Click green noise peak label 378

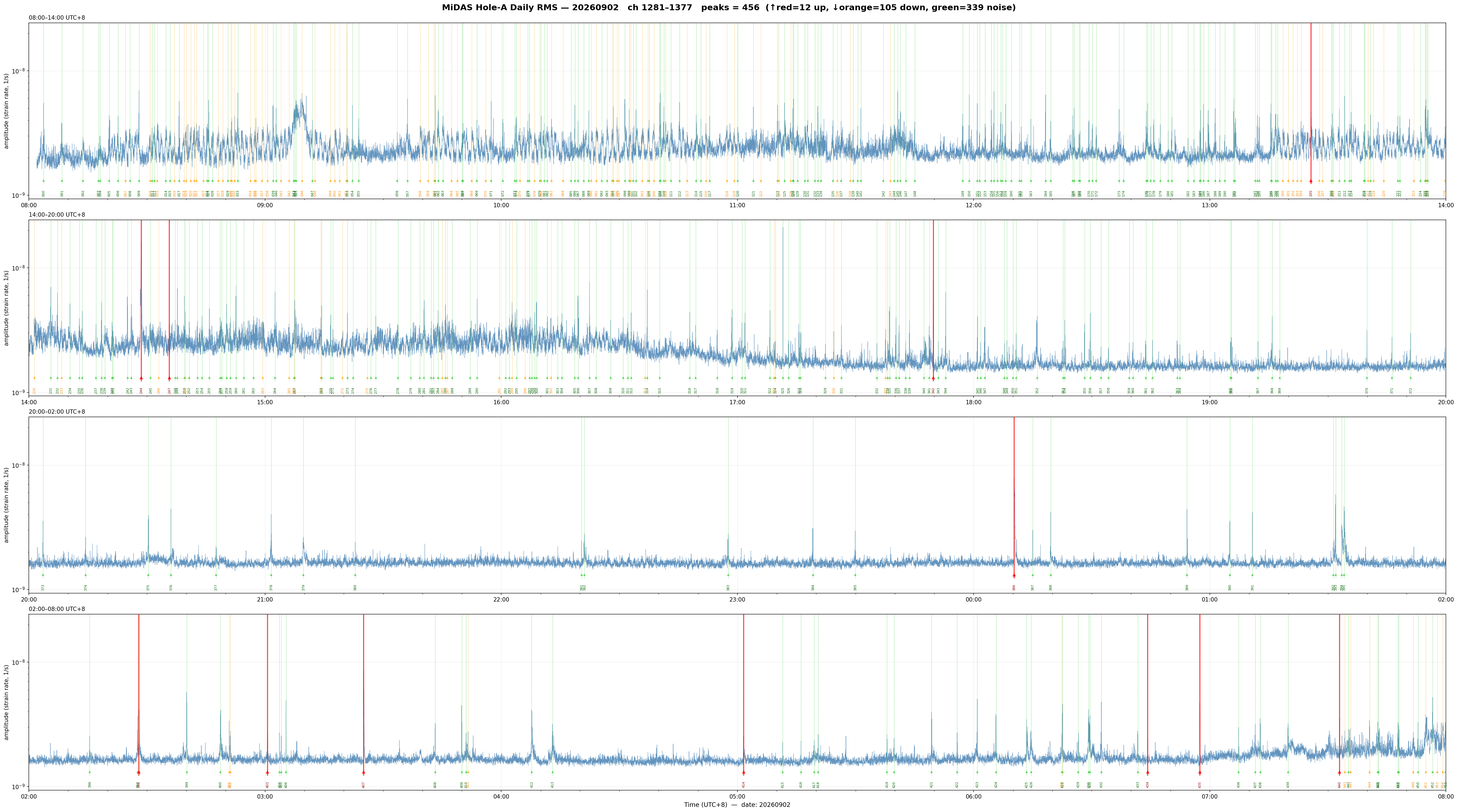click(x=271, y=587)
